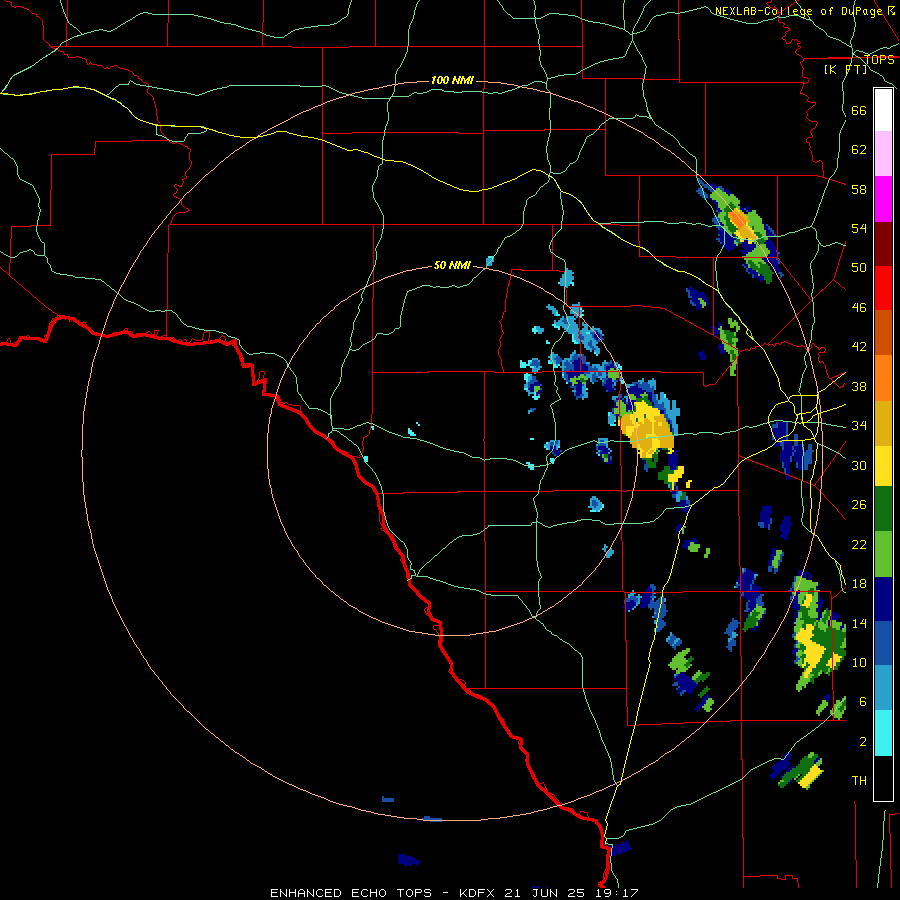Select the light orange legend swatch
The image size is (900, 900).
pyautogui.click(x=883, y=378)
